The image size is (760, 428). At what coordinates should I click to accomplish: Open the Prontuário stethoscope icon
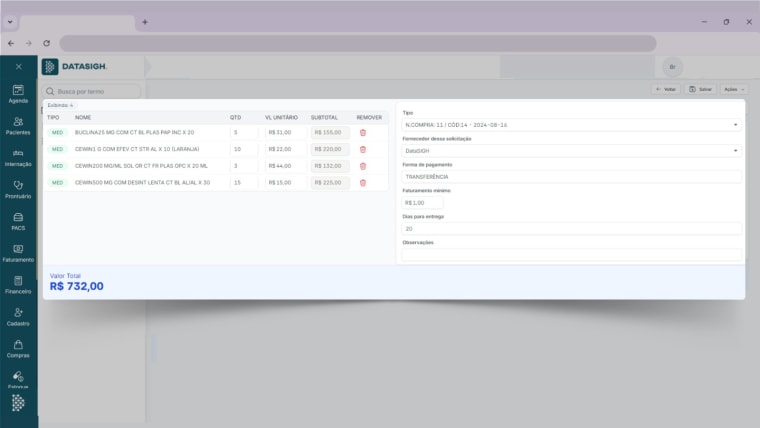[x=18, y=185]
